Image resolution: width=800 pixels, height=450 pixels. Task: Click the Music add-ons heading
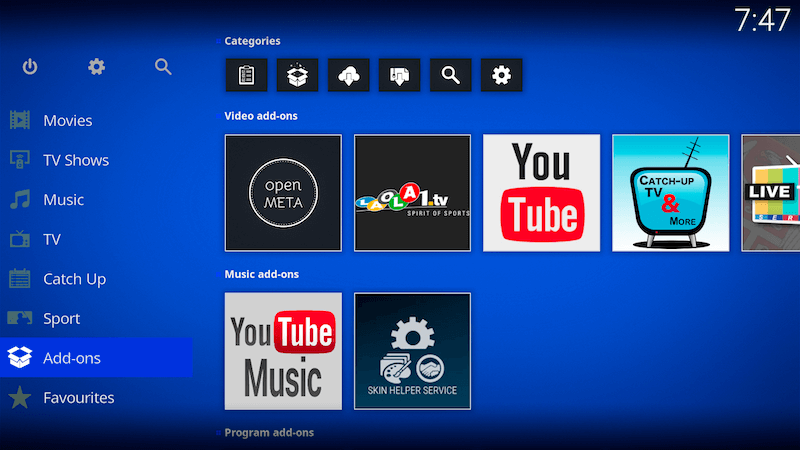(262, 274)
